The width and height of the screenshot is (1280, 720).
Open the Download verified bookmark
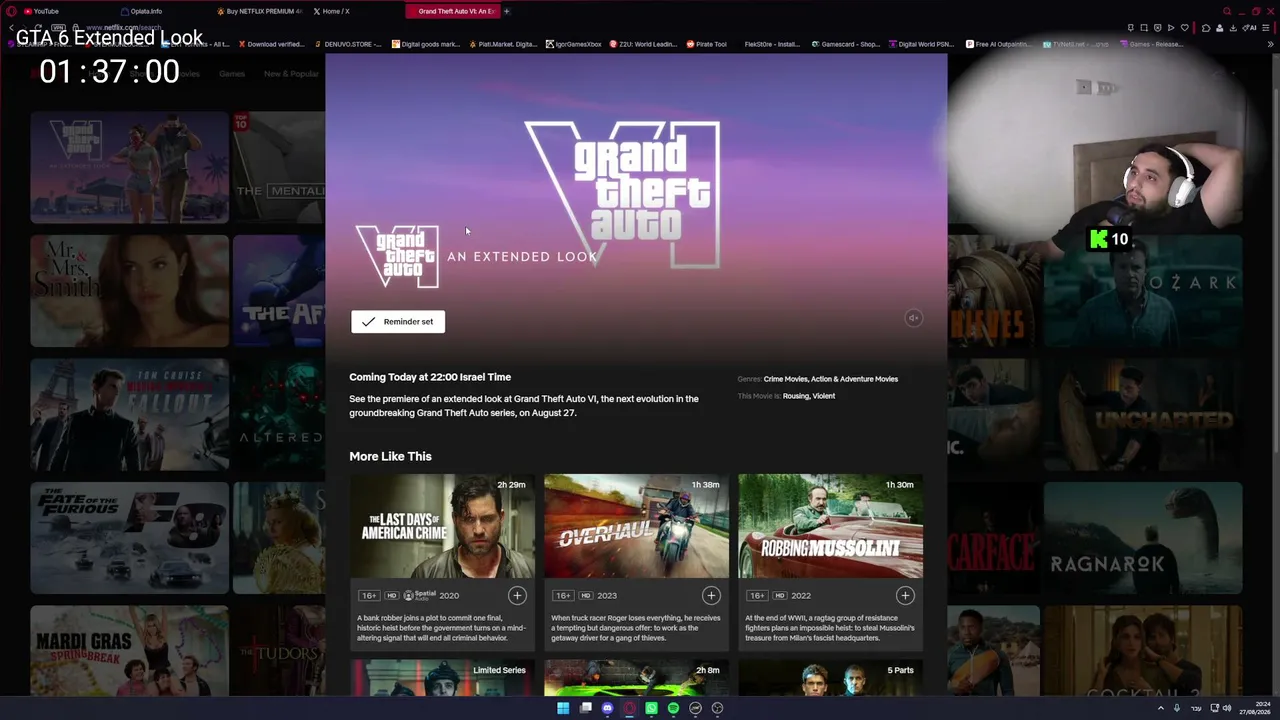click(271, 44)
